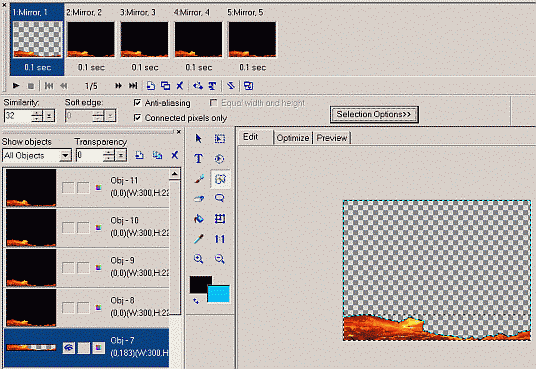Adjust Transparency value with spinner arrows

coord(109,156)
